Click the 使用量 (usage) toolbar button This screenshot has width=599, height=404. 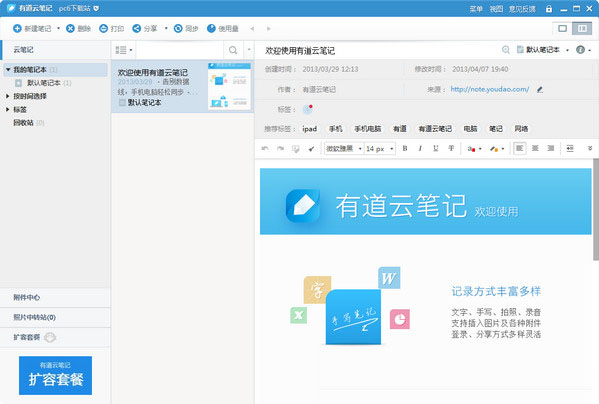click(x=223, y=29)
